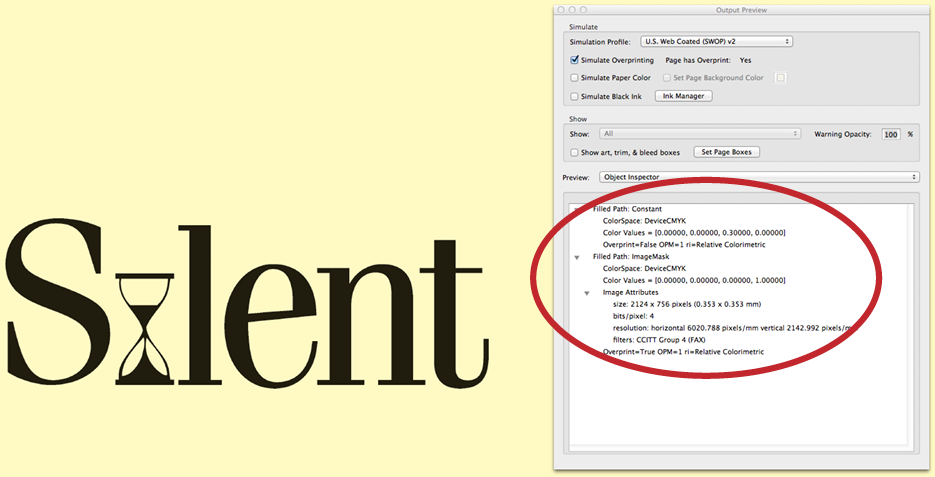
Task: Click the Set Page Boxes button
Action: click(726, 152)
